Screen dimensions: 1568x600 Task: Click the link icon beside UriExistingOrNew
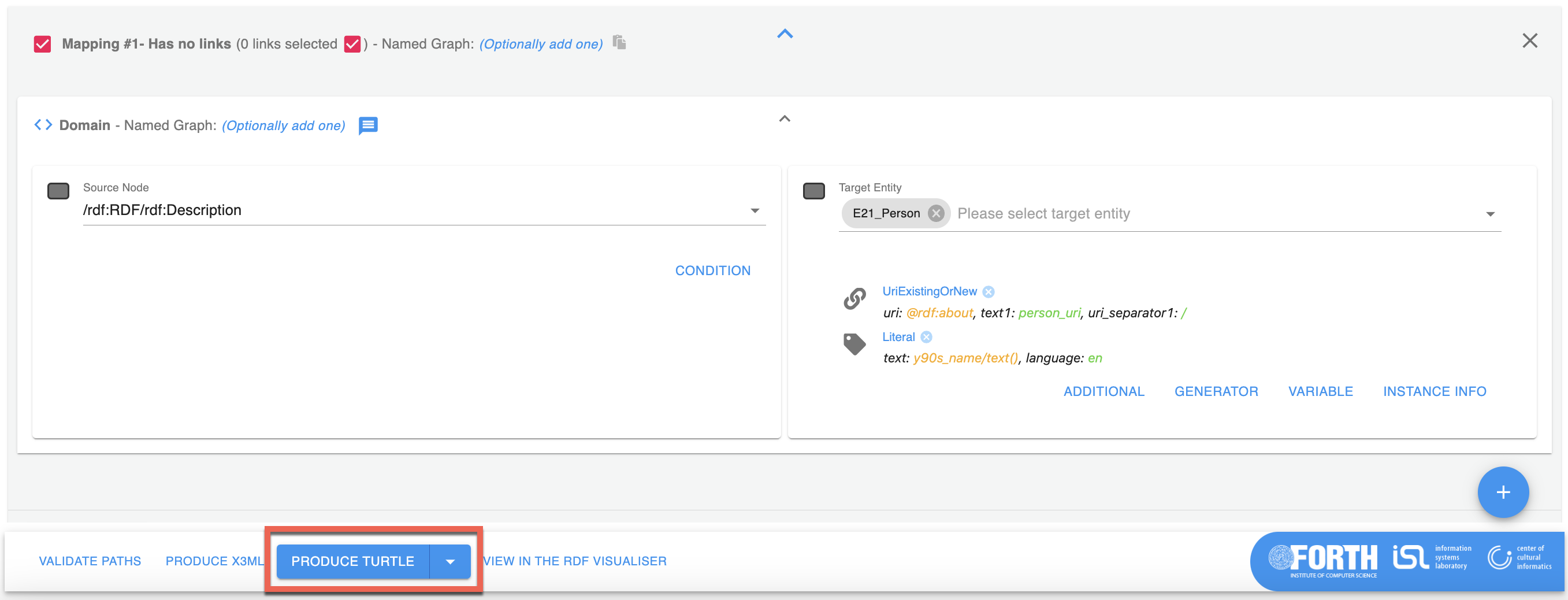pos(854,298)
